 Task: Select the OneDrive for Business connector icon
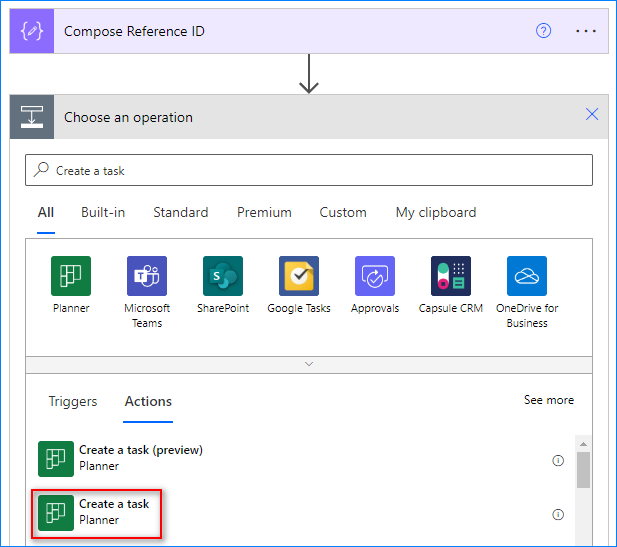527,276
